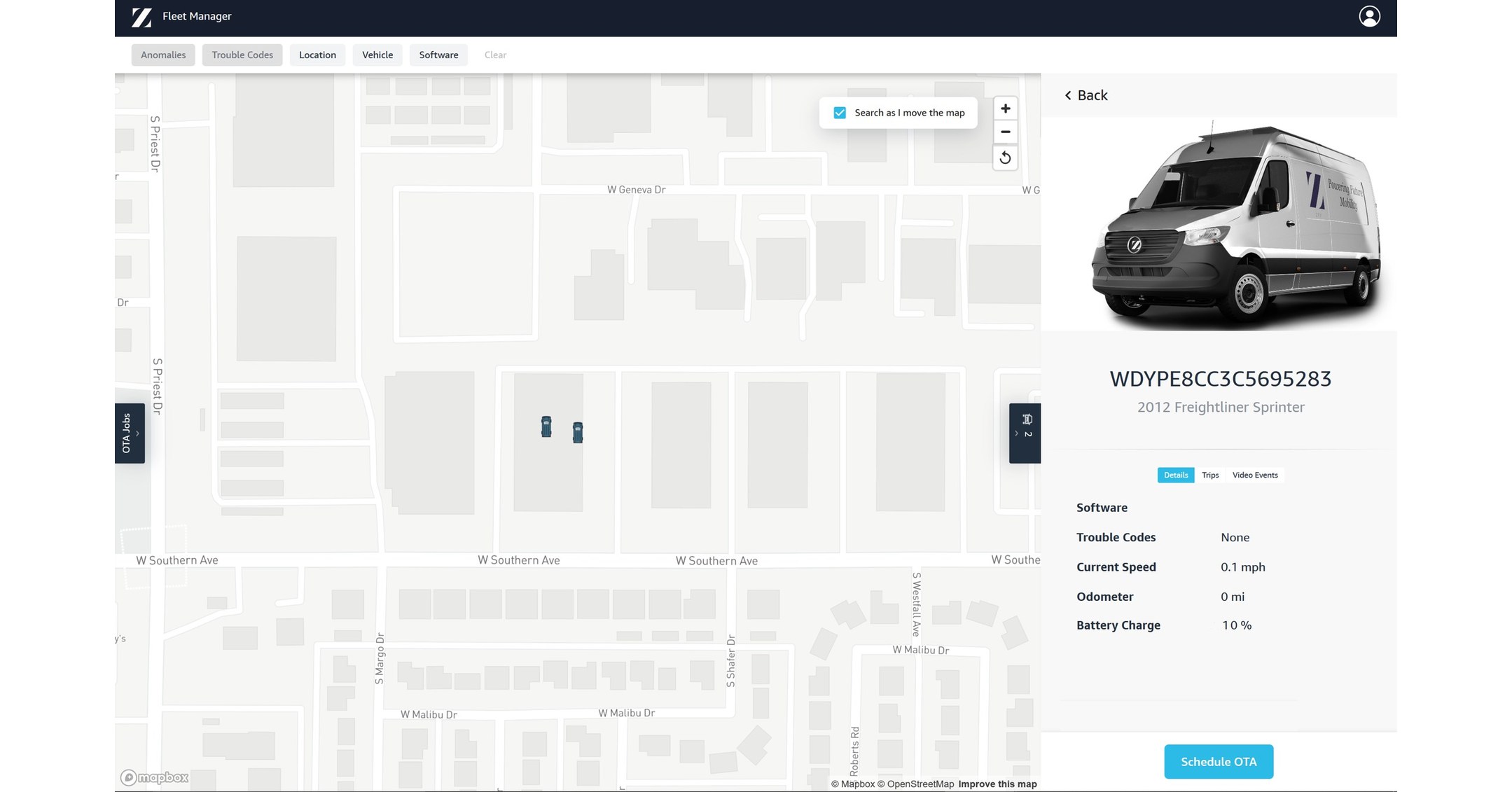Click the Fleet Manager Z logo
Viewport: 1512px width, 792px height.
pyautogui.click(x=141, y=15)
